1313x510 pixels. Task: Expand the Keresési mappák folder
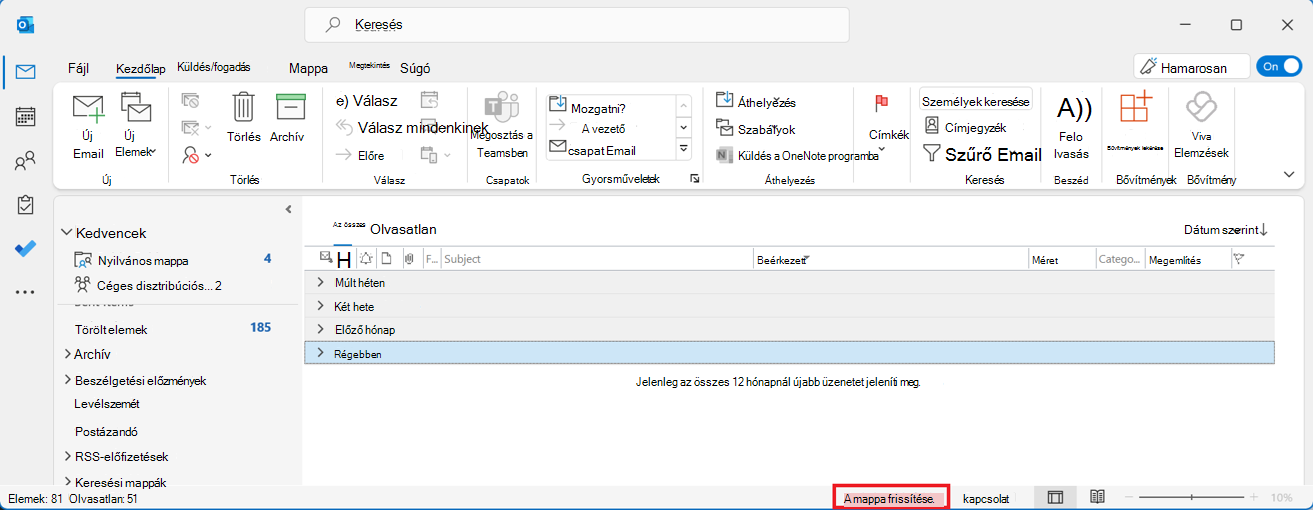pos(67,482)
